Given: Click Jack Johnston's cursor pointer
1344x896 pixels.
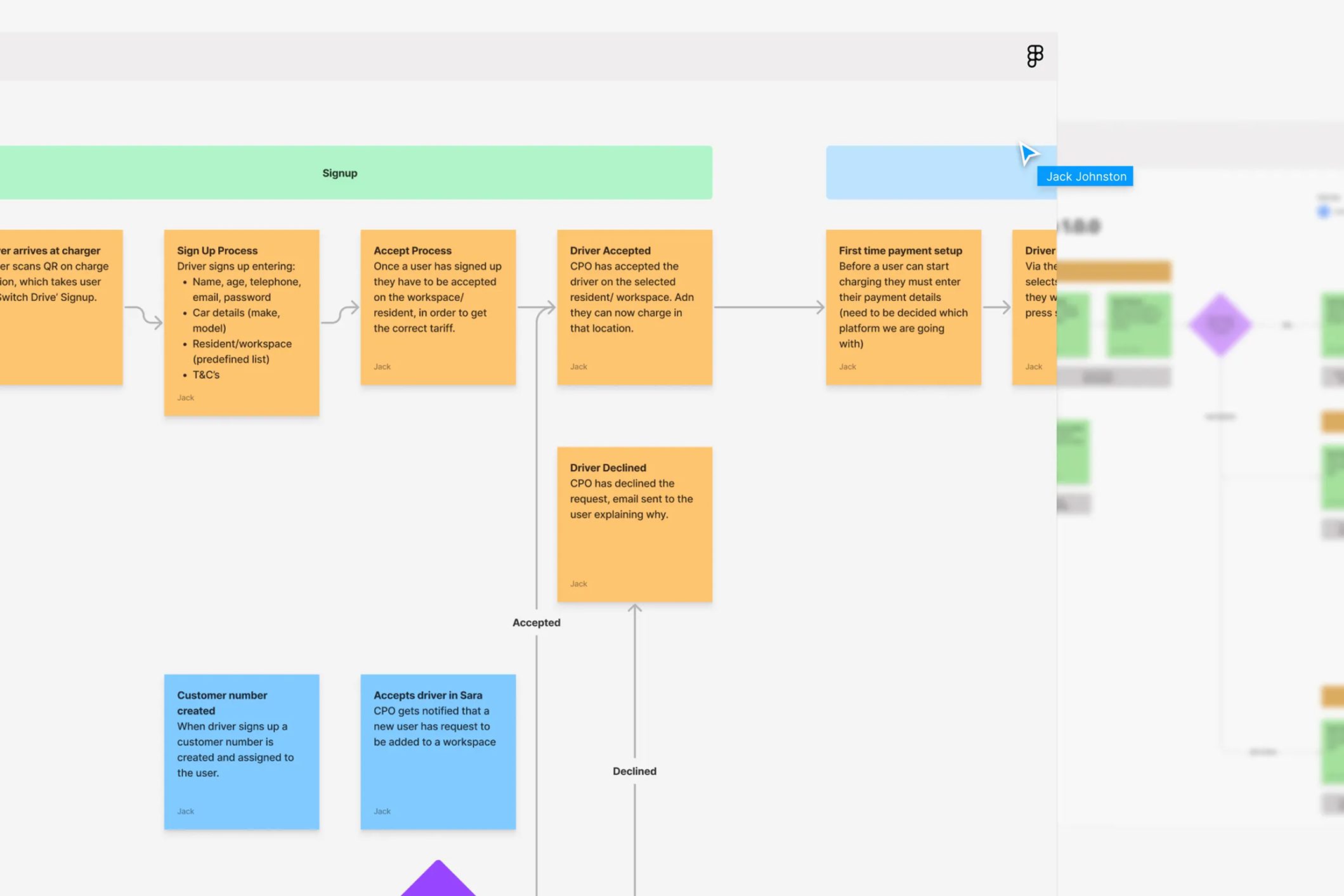Looking at the screenshot, I should pos(1027,153).
